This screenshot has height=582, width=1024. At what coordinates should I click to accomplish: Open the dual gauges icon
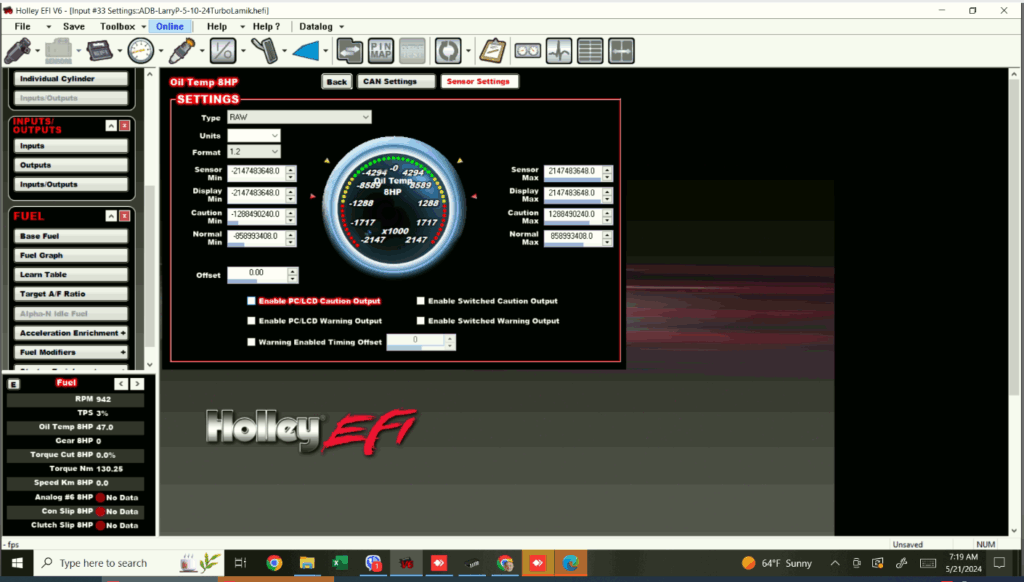[528, 50]
